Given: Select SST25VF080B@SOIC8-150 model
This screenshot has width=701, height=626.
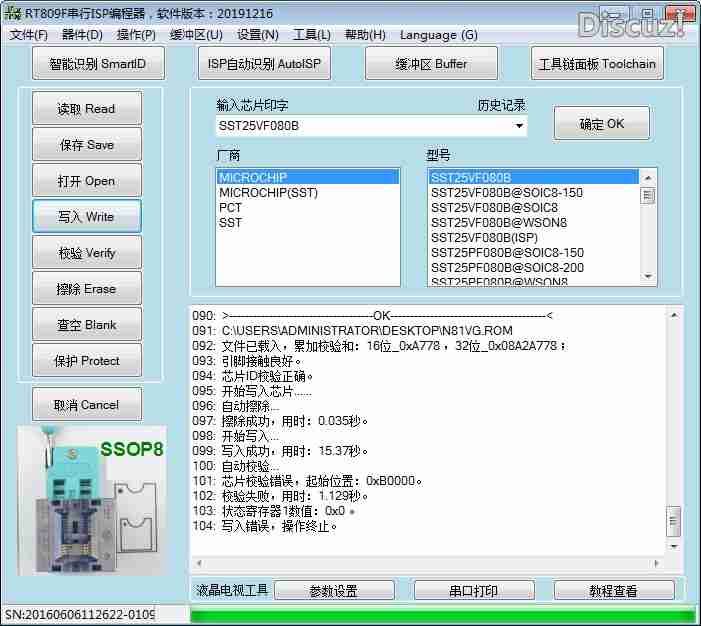Looking at the screenshot, I should coord(534,193).
